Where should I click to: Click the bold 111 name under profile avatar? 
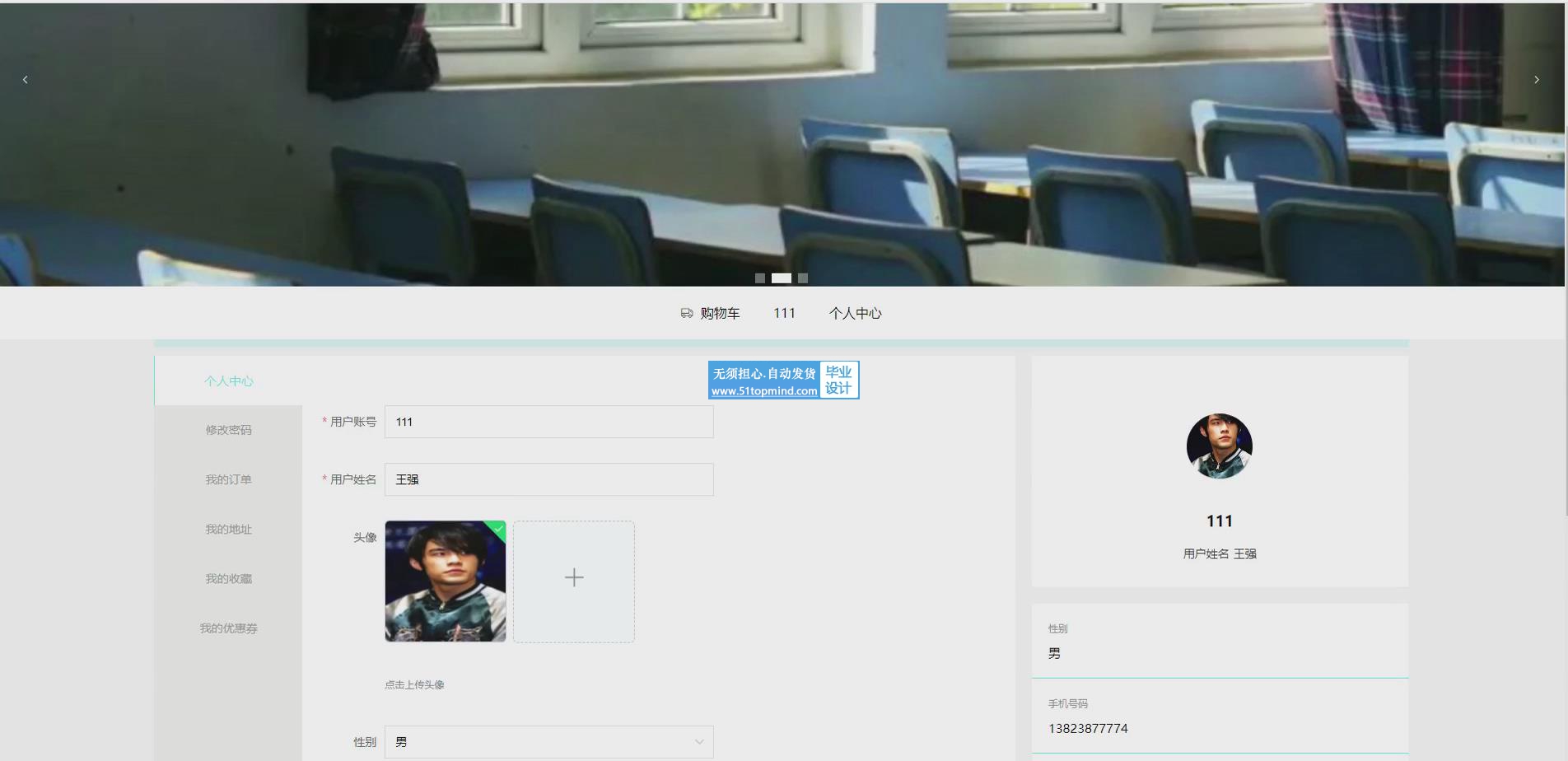coord(1220,521)
